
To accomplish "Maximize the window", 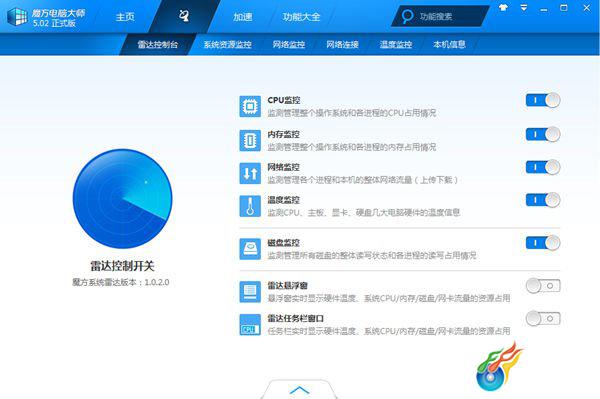I will 564,8.
